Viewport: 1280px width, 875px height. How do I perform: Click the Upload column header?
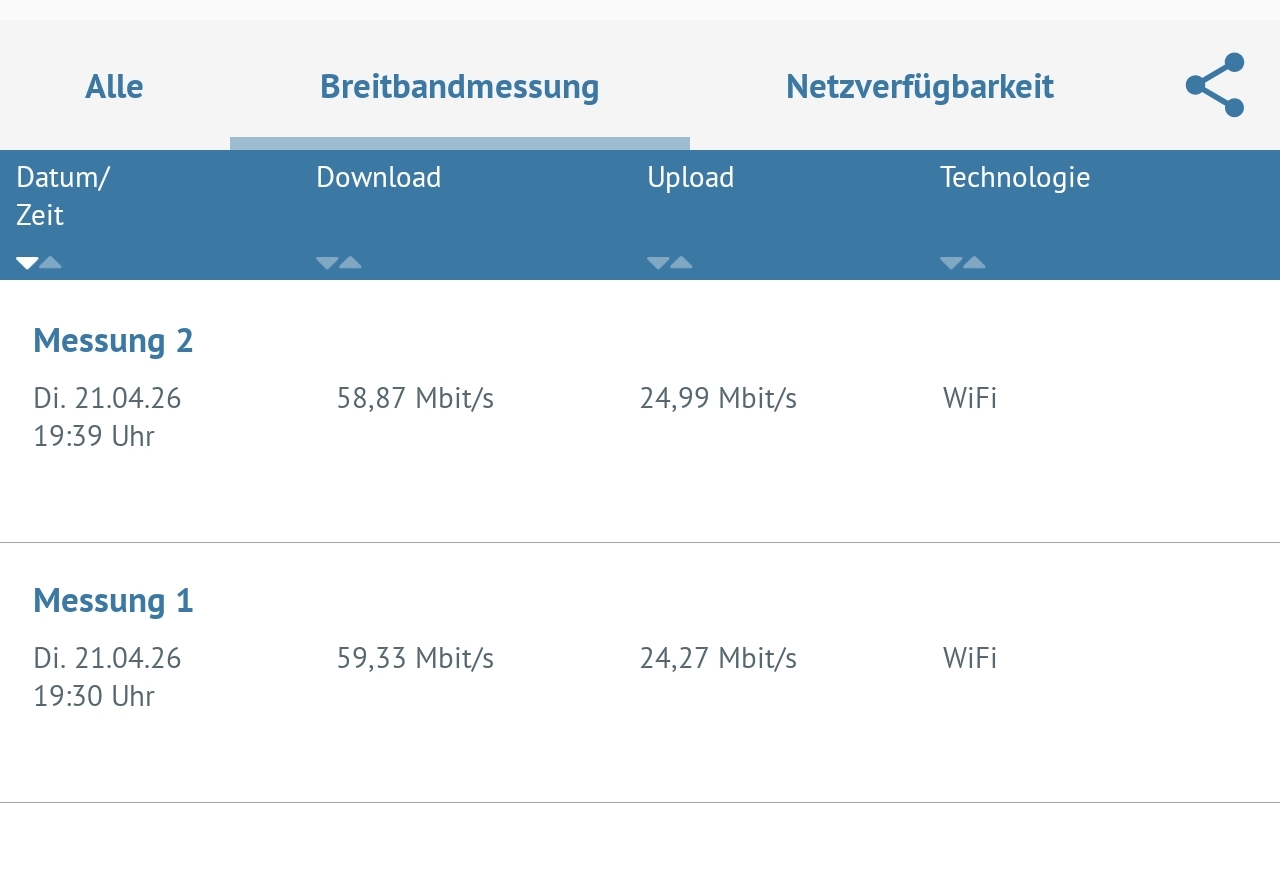click(690, 178)
